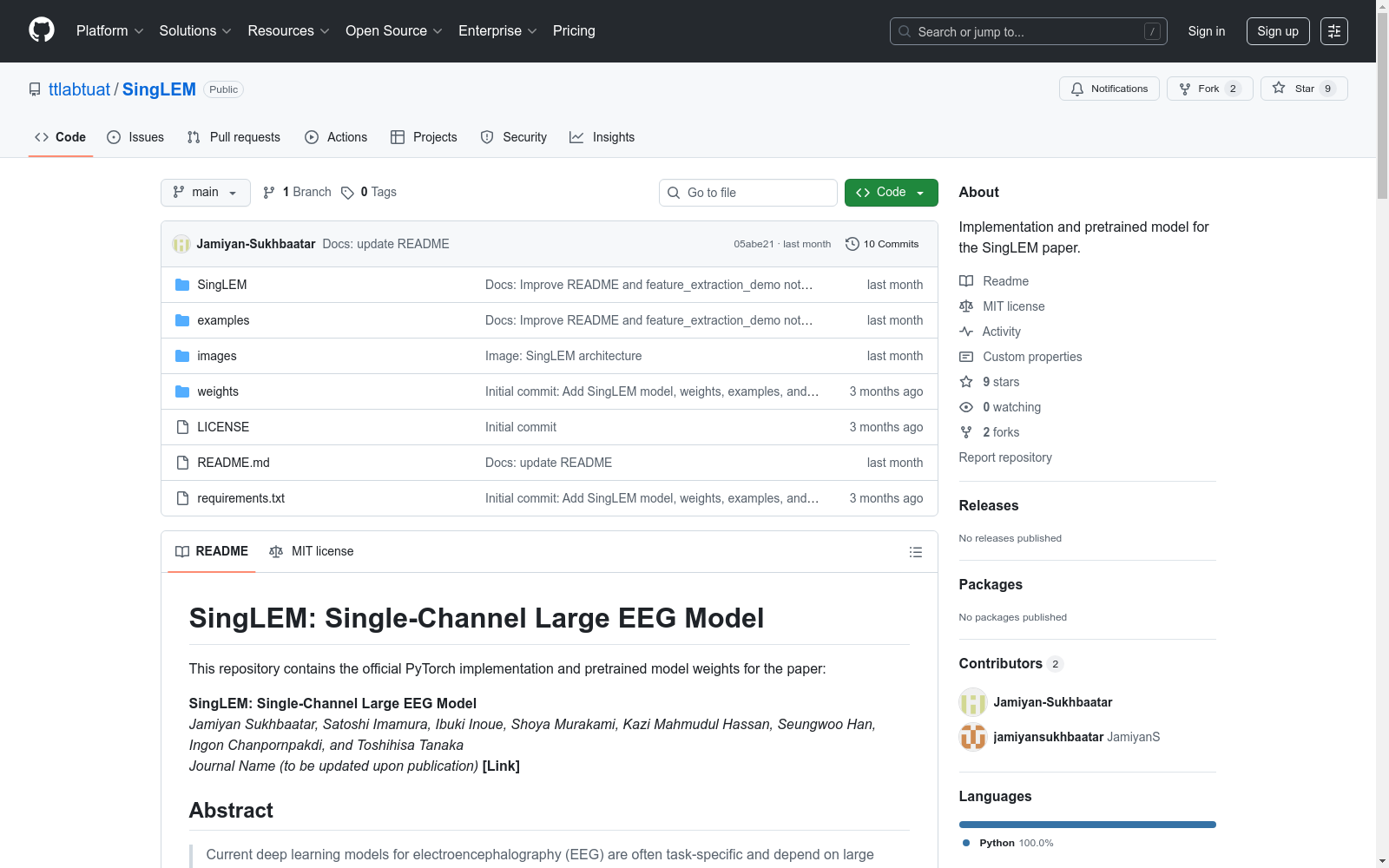Viewport: 1389px width, 868px height.
Task: Expand the Resources menu
Action: [288, 31]
